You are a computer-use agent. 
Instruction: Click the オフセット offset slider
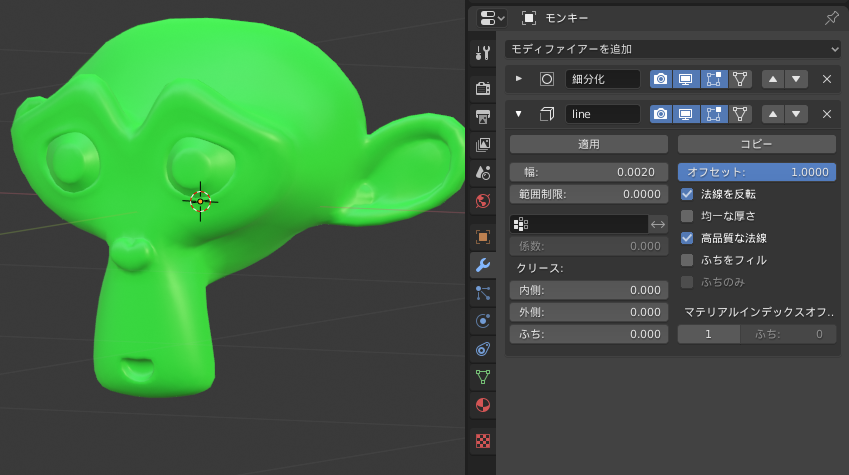pyautogui.click(x=756, y=172)
